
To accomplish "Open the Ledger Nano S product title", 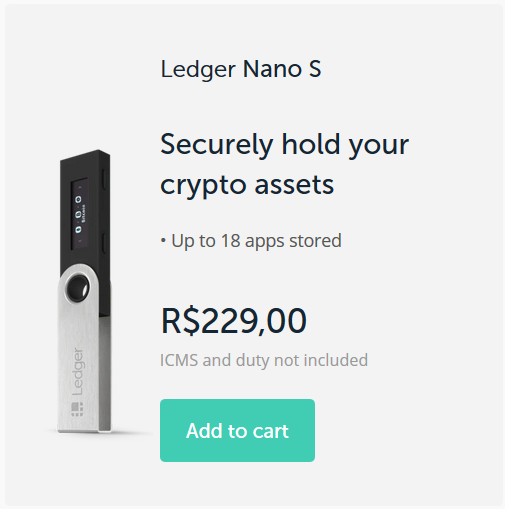I will tap(241, 69).
